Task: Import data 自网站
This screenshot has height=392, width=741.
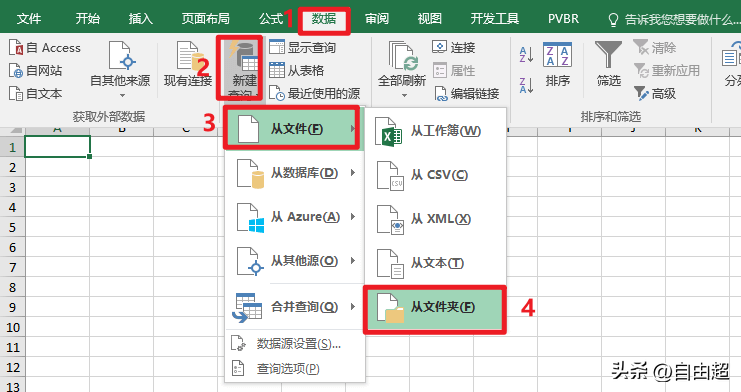Action: (x=35, y=70)
